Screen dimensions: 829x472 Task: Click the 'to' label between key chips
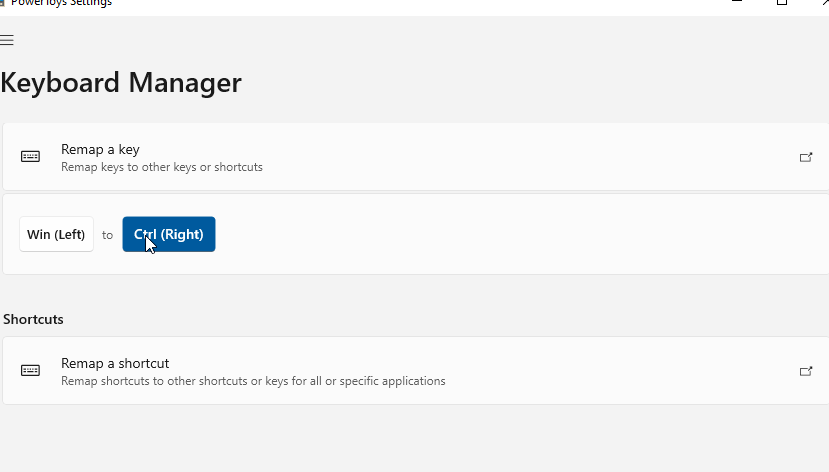pos(107,235)
